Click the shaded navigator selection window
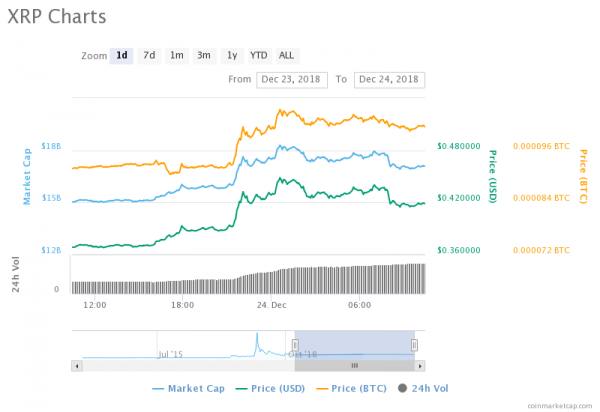 355,345
